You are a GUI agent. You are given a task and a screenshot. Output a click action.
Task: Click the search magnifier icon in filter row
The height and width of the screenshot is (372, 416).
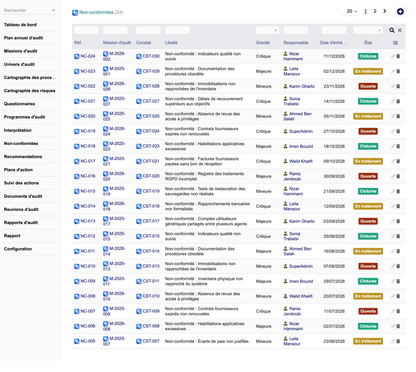tap(392, 30)
